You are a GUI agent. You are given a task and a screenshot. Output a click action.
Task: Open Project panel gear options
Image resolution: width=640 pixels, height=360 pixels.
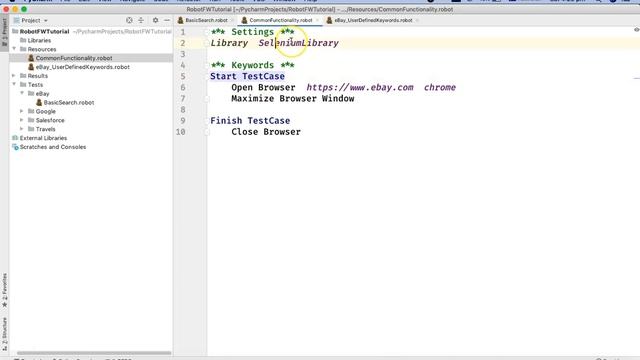pyautogui.click(x=156, y=20)
